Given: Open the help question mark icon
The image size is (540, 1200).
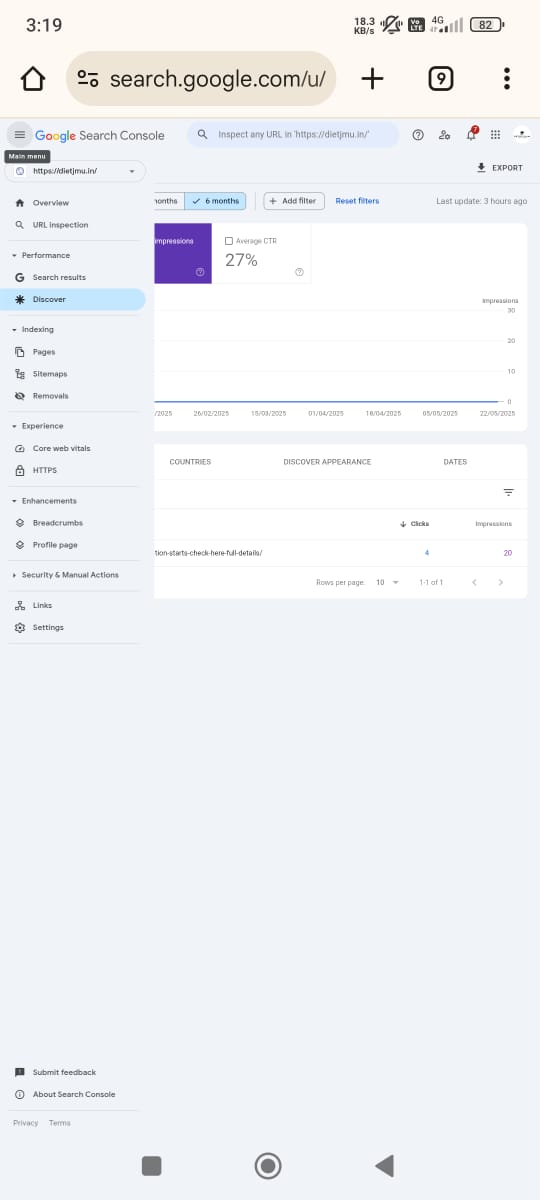Looking at the screenshot, I should point(418,135).
